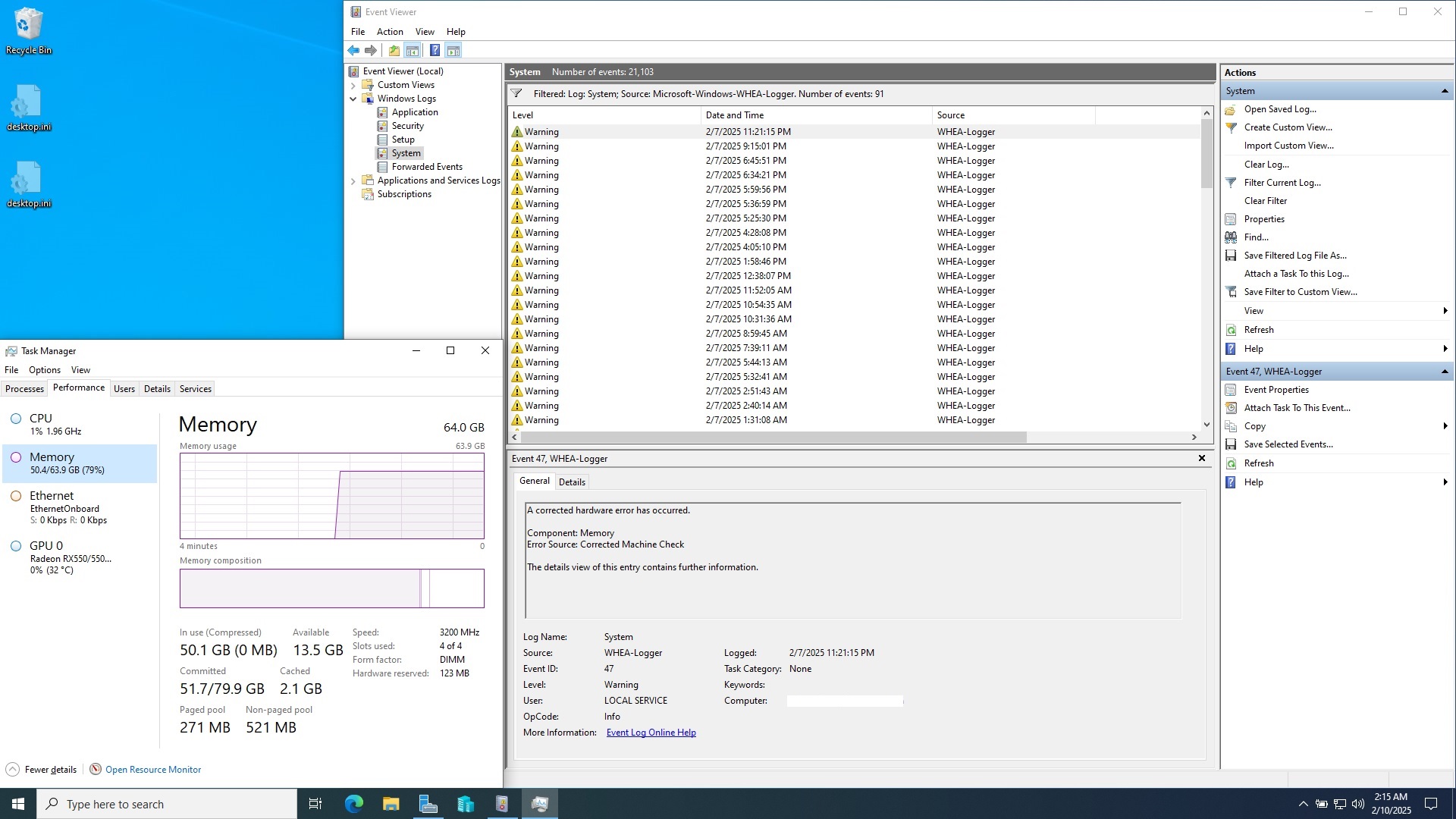This screenshot has height=819, width=1456.
Task: Select Forwarded Events in tree
Action: tap(427, 167)
